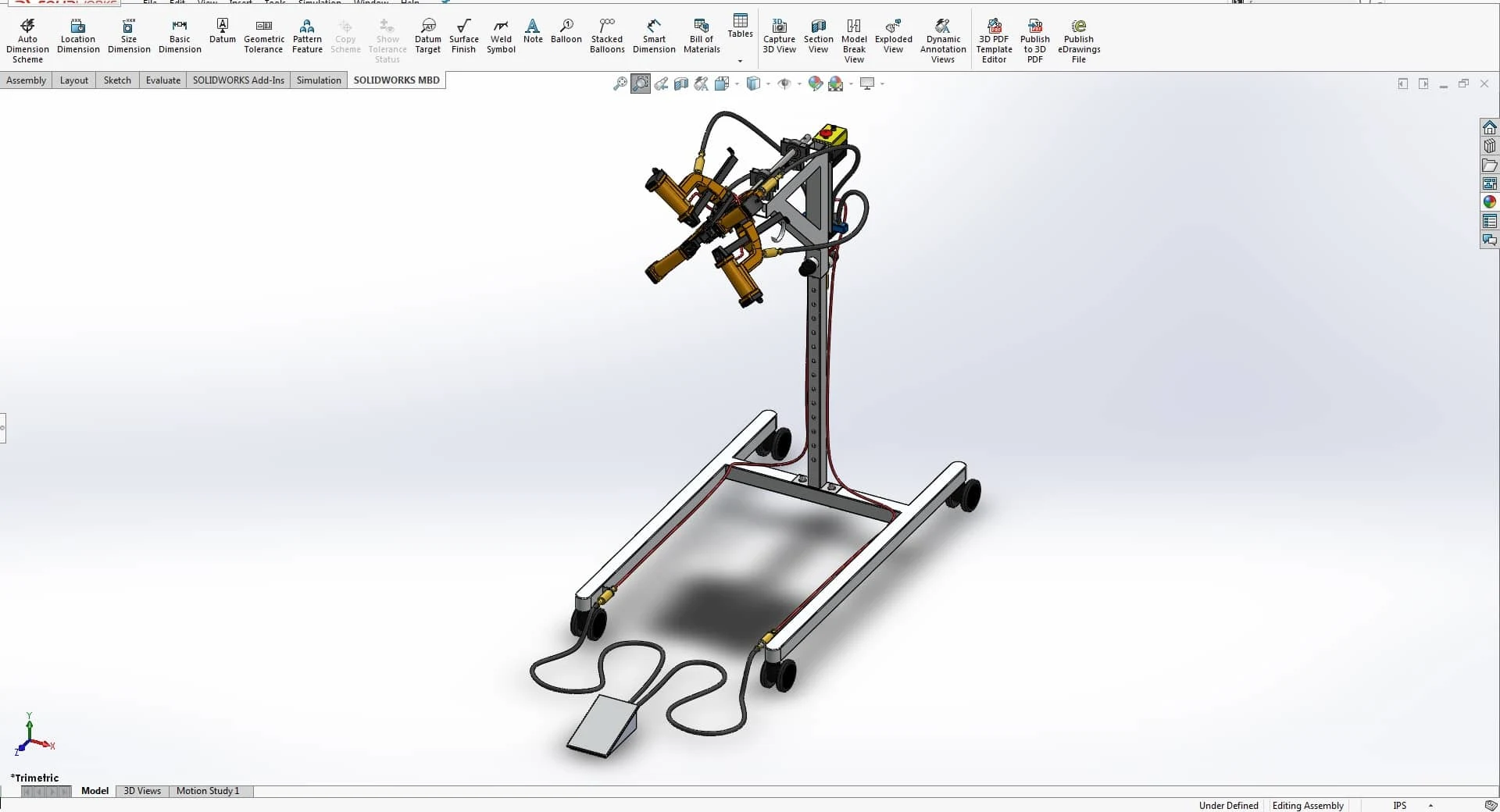The height and width of the screenshot is (812, 1500).
Task: Expand the Hide/Show Items dropdown arrow
Action: point(799,84)
